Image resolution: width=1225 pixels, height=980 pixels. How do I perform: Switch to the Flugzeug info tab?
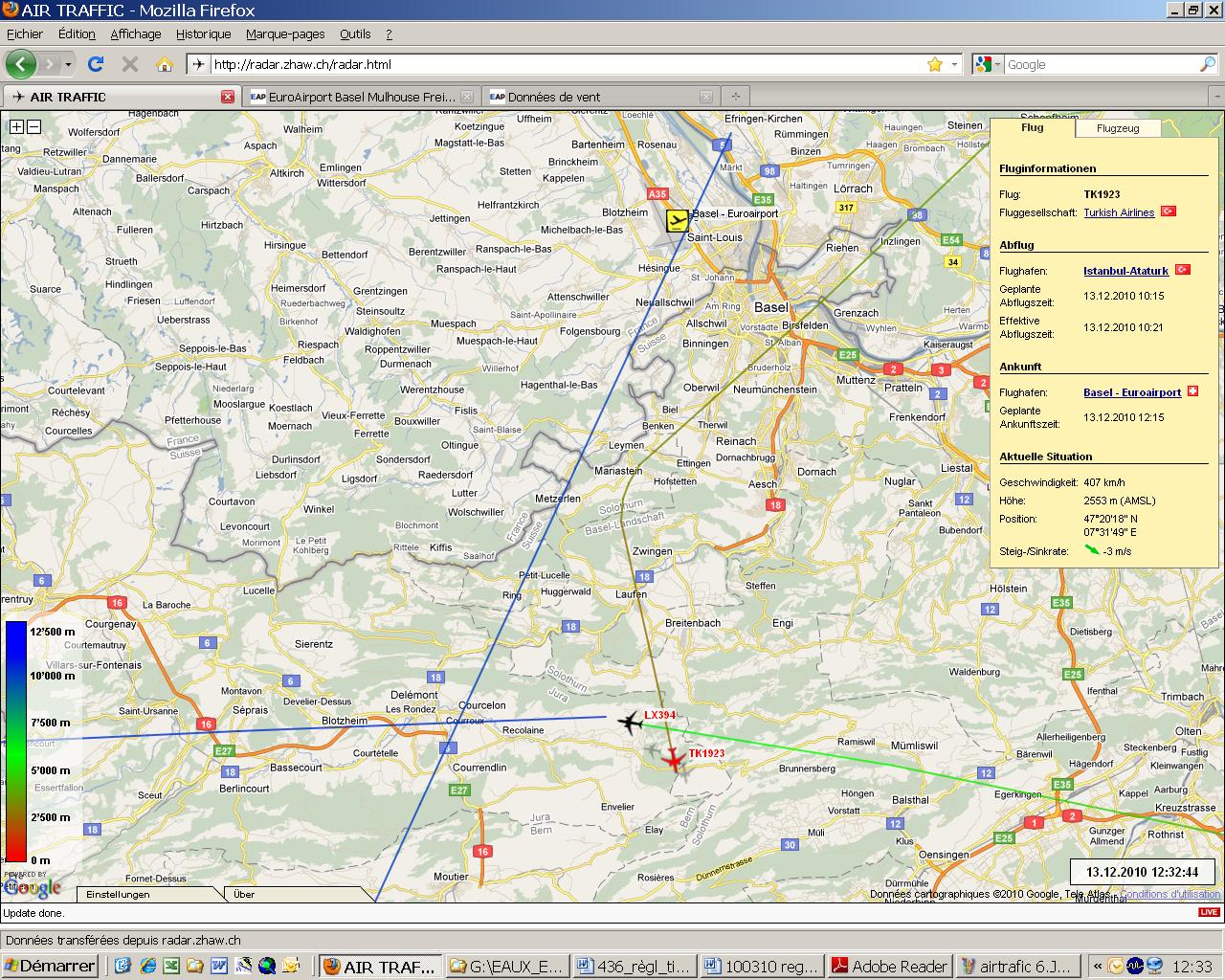[1118, 127]
